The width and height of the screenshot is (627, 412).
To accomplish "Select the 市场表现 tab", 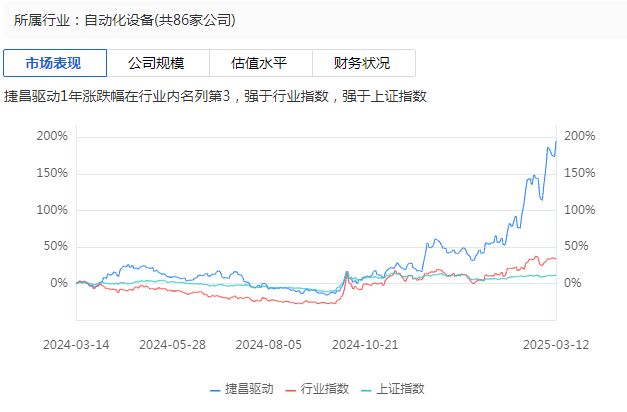I will click(55, 63).
